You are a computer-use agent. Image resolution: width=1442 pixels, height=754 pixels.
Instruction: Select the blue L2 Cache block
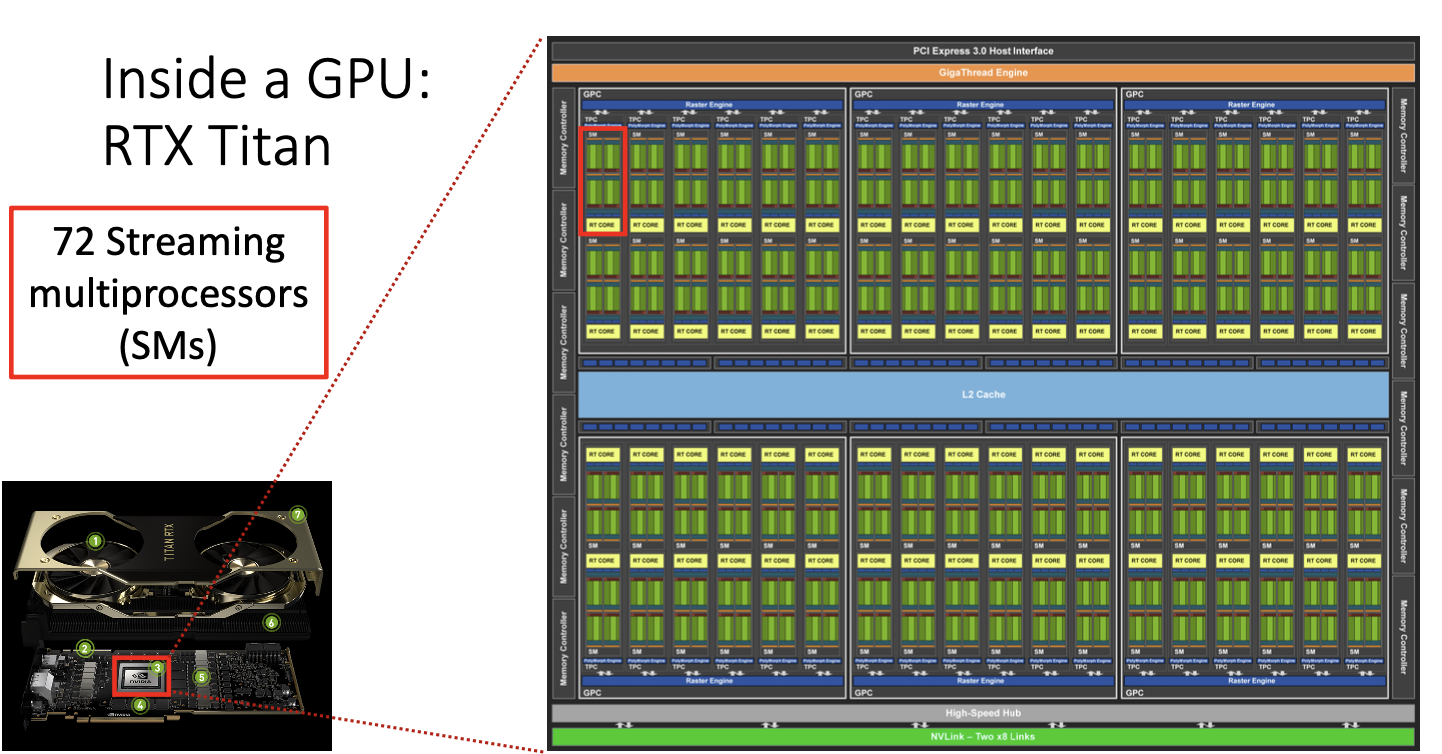[x=983, y=394]
